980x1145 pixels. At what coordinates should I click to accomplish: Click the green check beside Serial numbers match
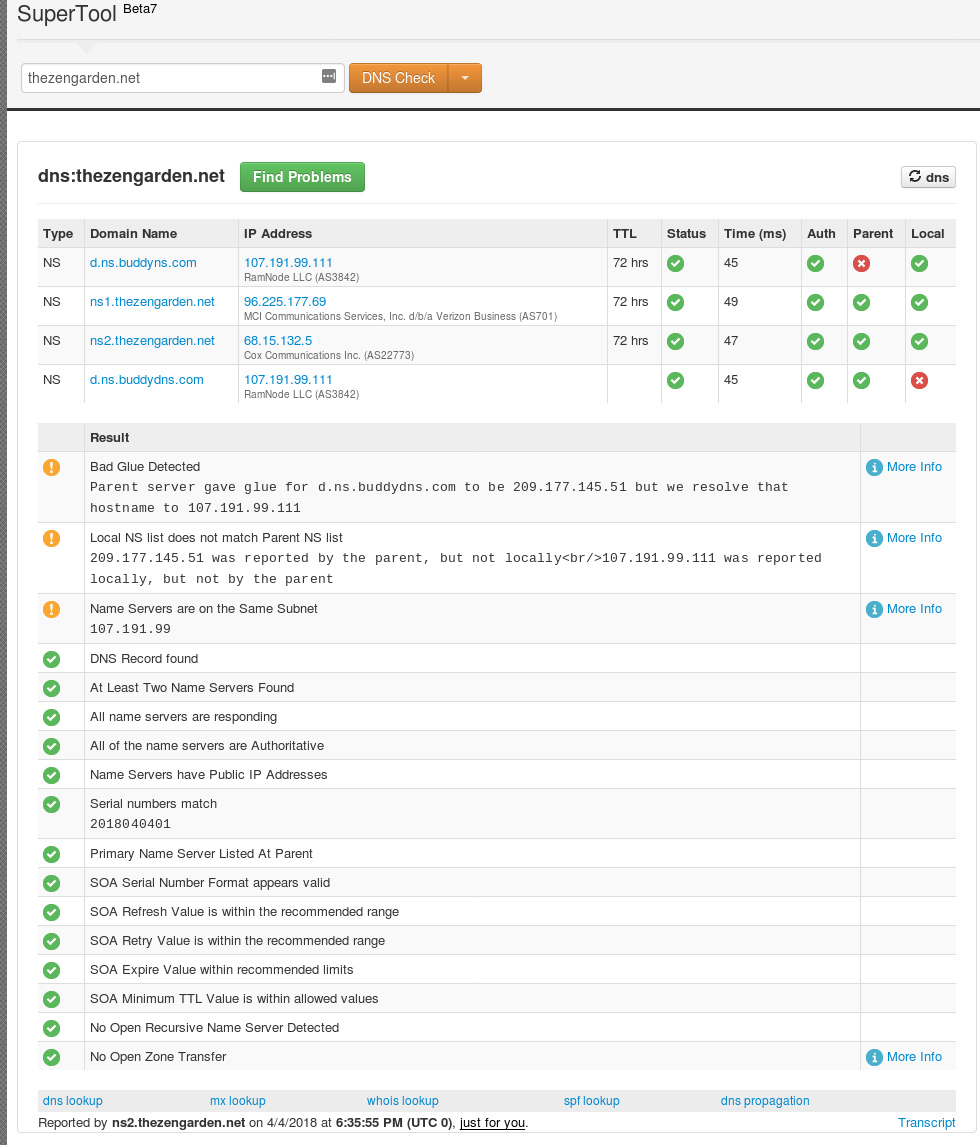tap(51, 805)
